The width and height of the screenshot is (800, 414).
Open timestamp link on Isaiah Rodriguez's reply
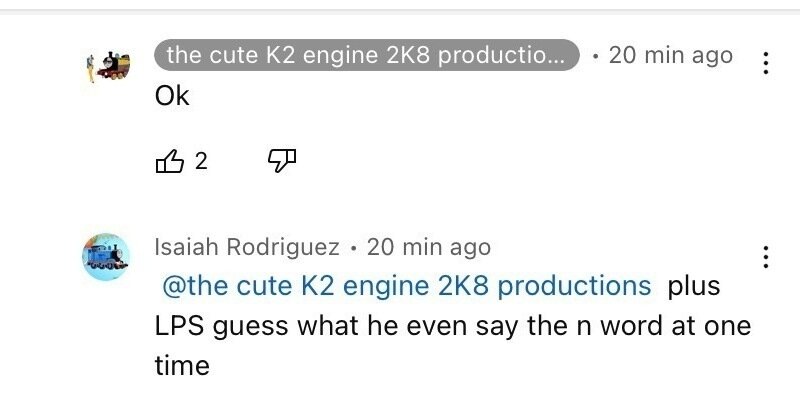click(x=429, y=246)
